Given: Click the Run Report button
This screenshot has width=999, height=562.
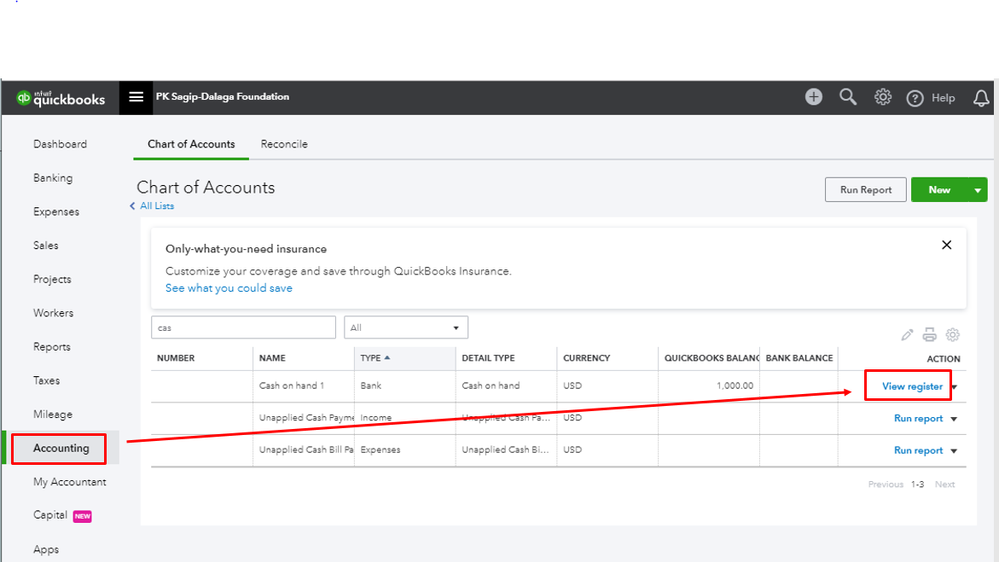Looking at the screenshot, I should click(x=865, y=190).
